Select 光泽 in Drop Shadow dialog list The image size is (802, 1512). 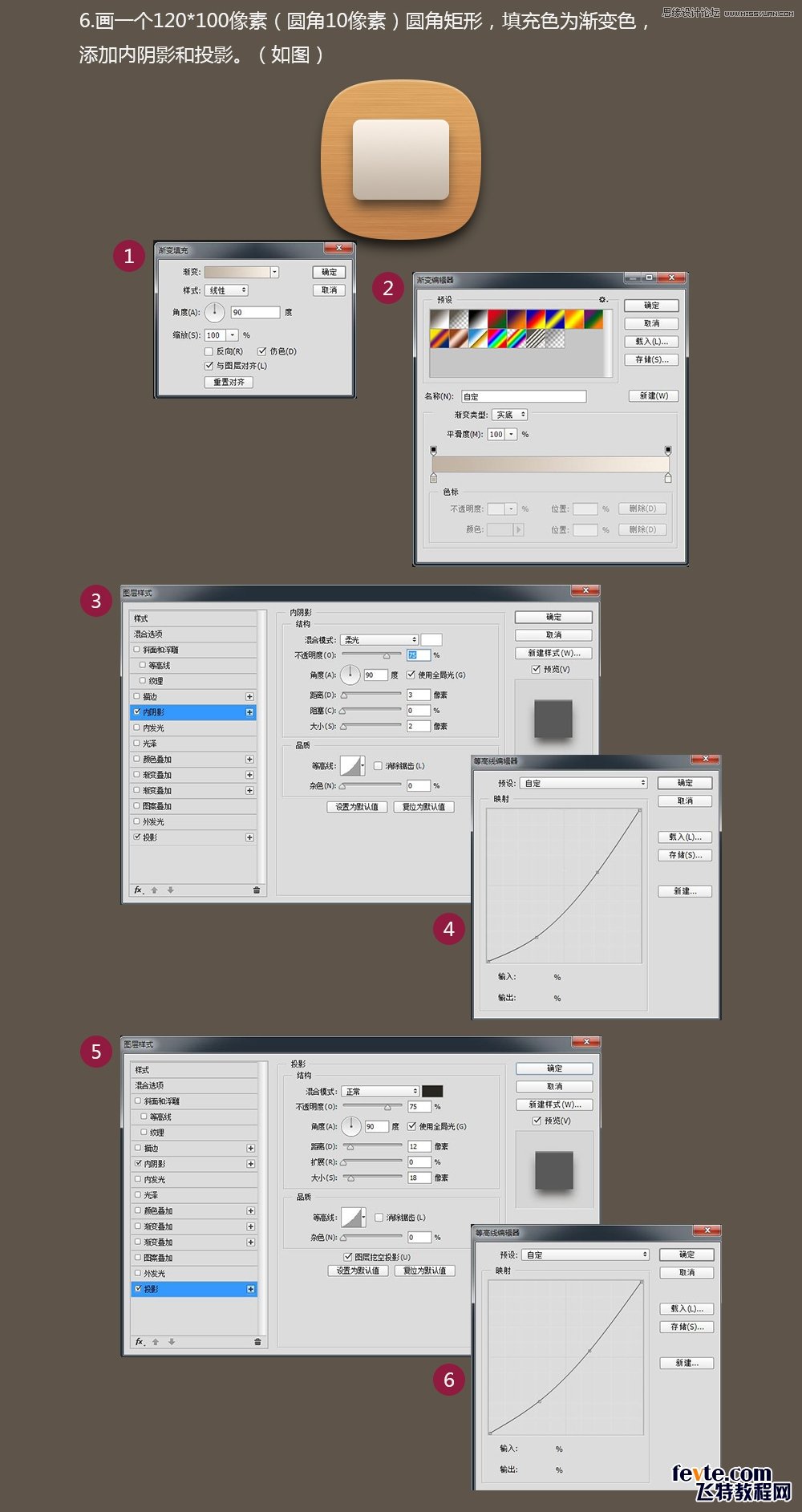[x=194, y=1195]
